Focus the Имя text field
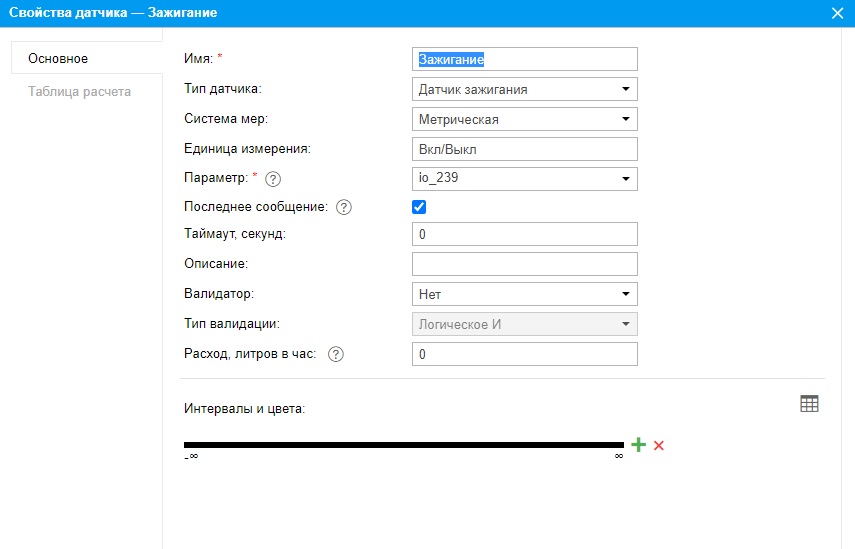This screenshot has width=855, height=549. [525, 60]
